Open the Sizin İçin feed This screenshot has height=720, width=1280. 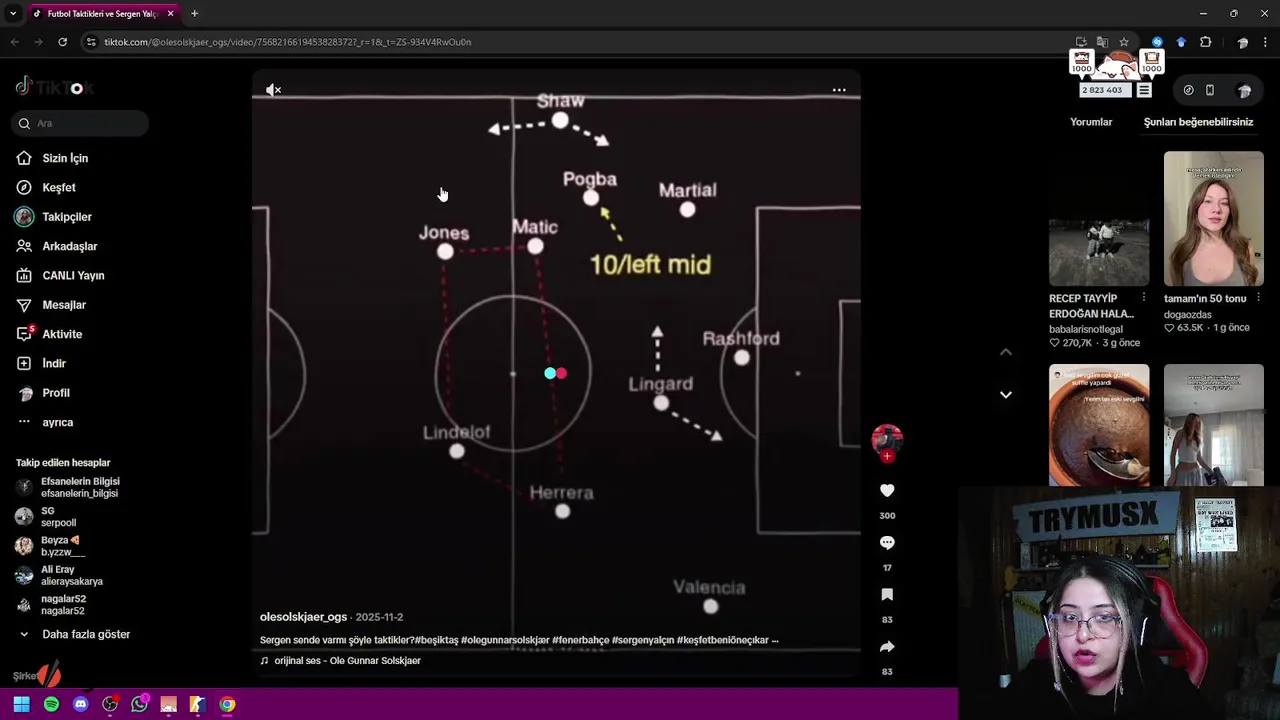coord(65,158)
